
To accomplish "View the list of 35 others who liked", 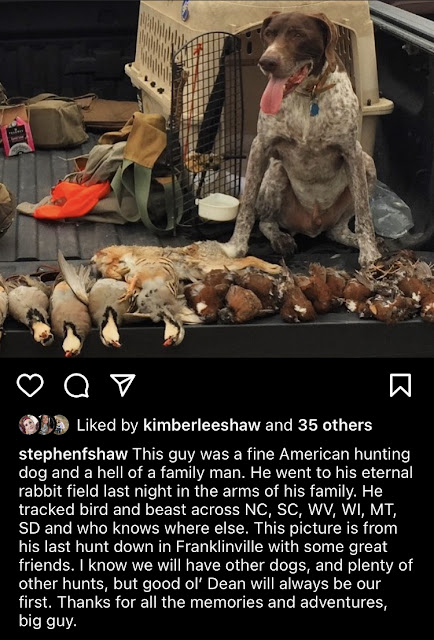I will (x=335, y=425).
